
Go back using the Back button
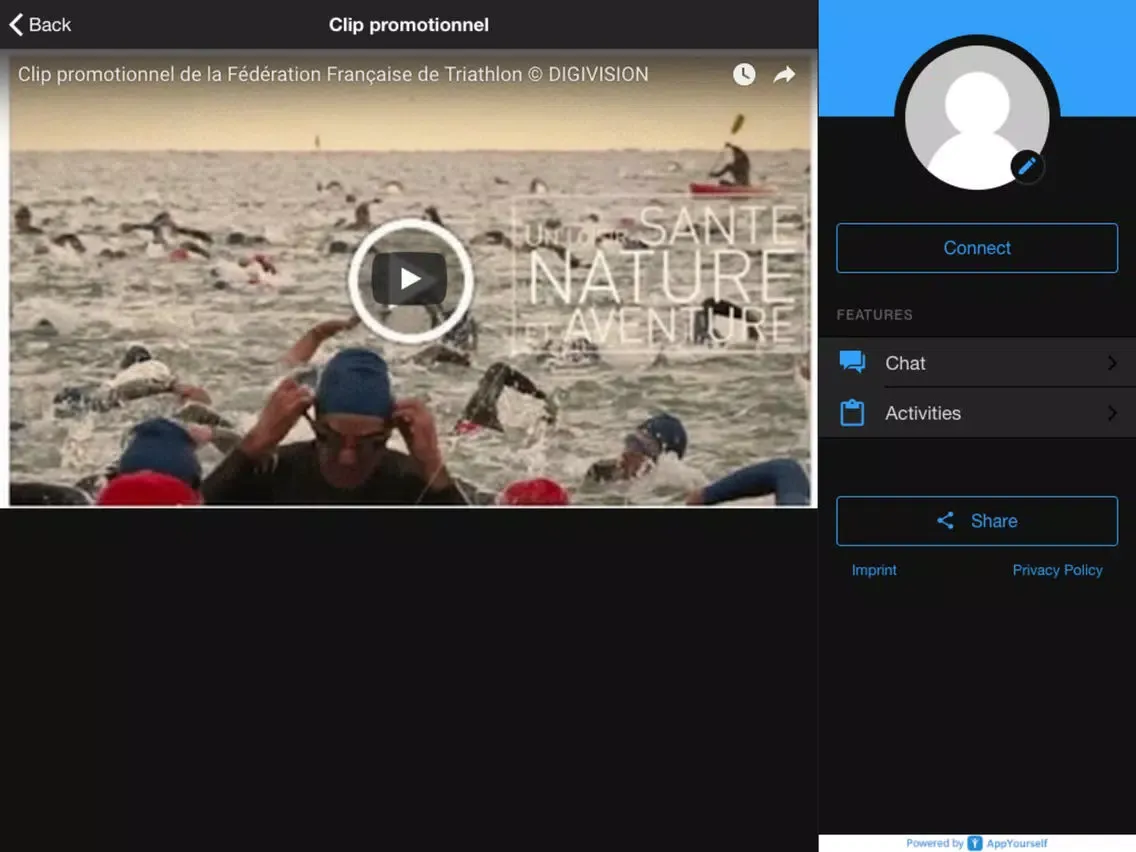[x=40, y=25]
